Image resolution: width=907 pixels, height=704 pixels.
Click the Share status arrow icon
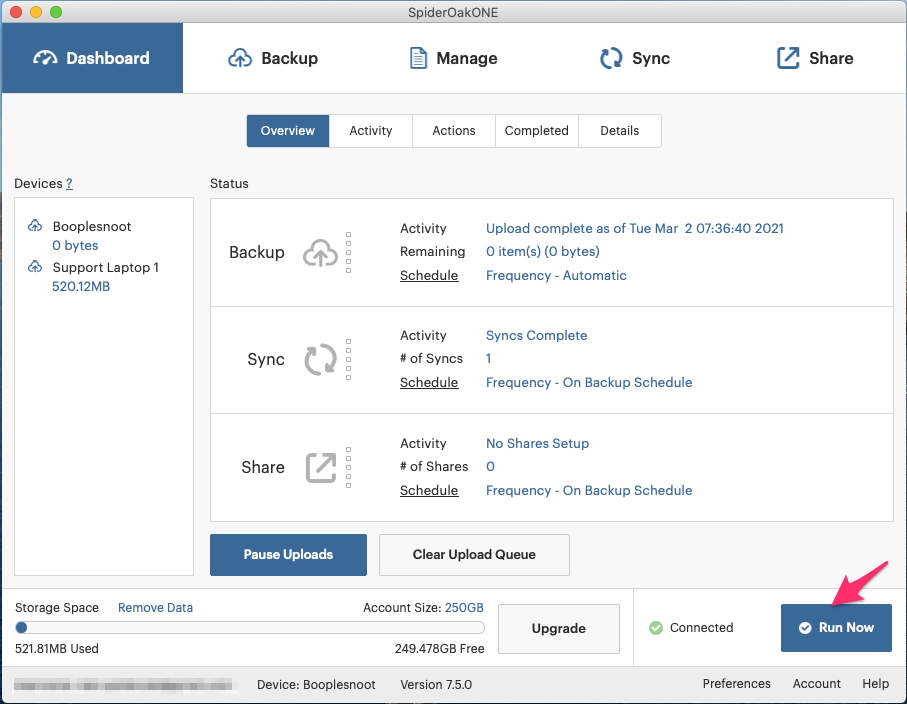(321, 467)
